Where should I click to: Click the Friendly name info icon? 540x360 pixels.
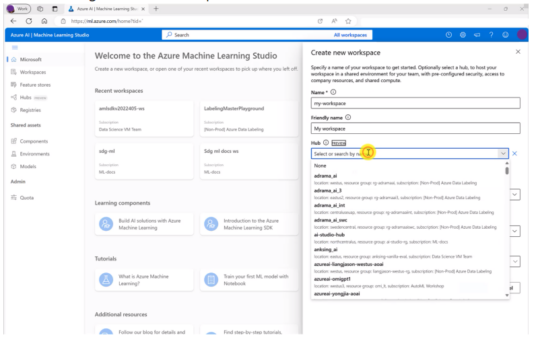click(x=348, y=117)
